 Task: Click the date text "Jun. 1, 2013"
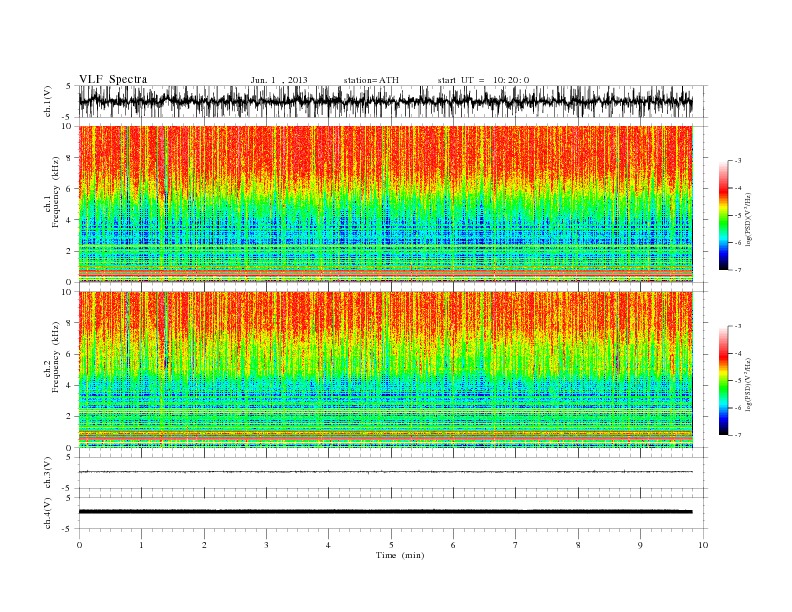point(279,80)
